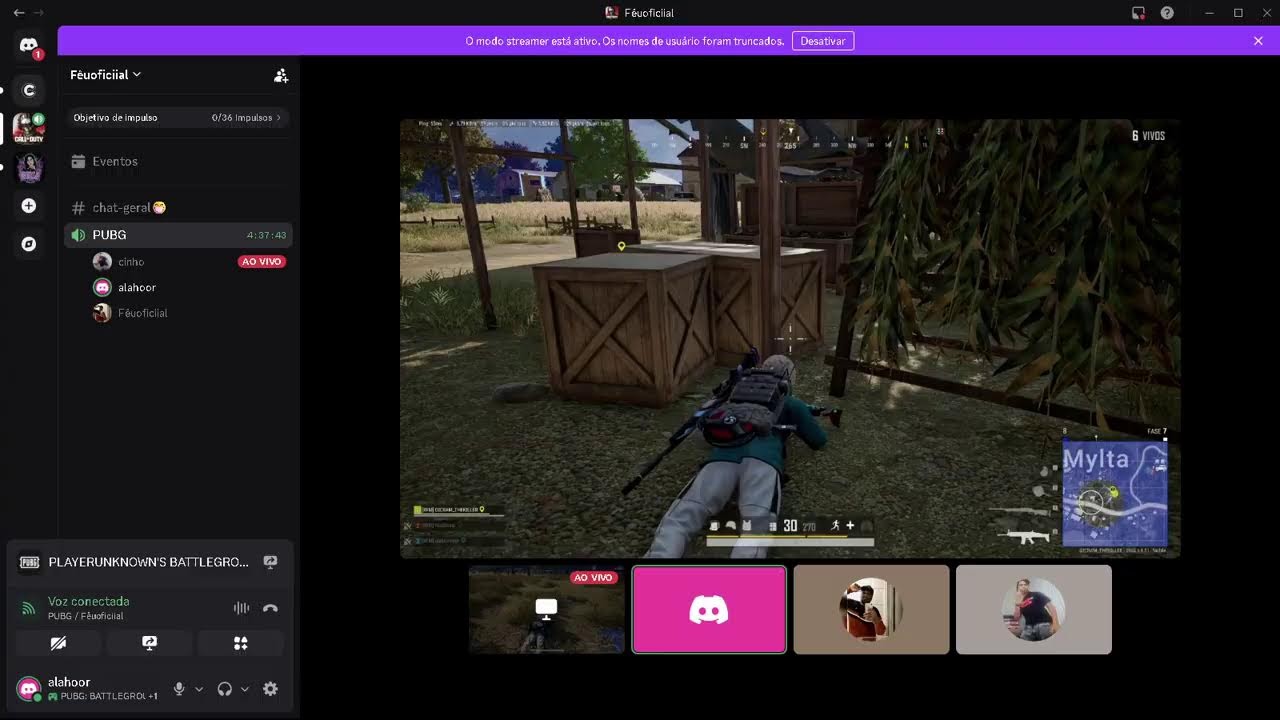Open user settings gear icon
This screenshot has height=720, width=1280.
click(x=270, y=689)
